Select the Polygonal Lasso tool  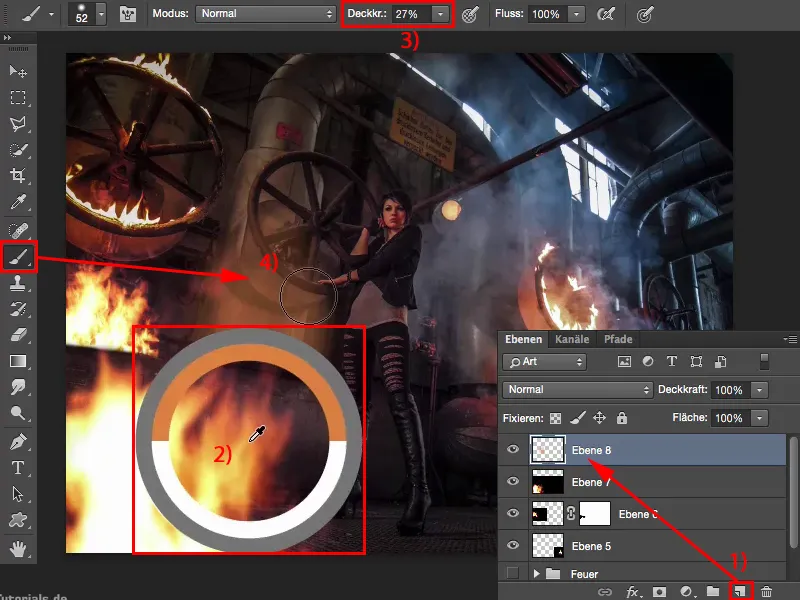[18, 123]
